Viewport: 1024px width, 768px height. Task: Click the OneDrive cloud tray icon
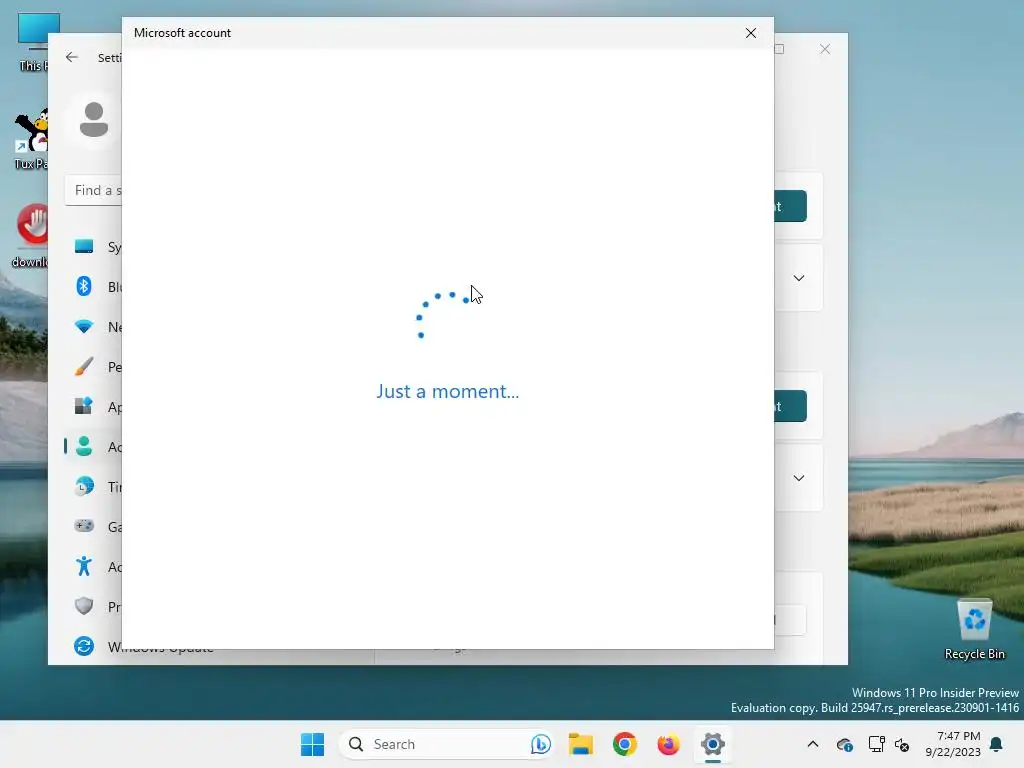844,744
